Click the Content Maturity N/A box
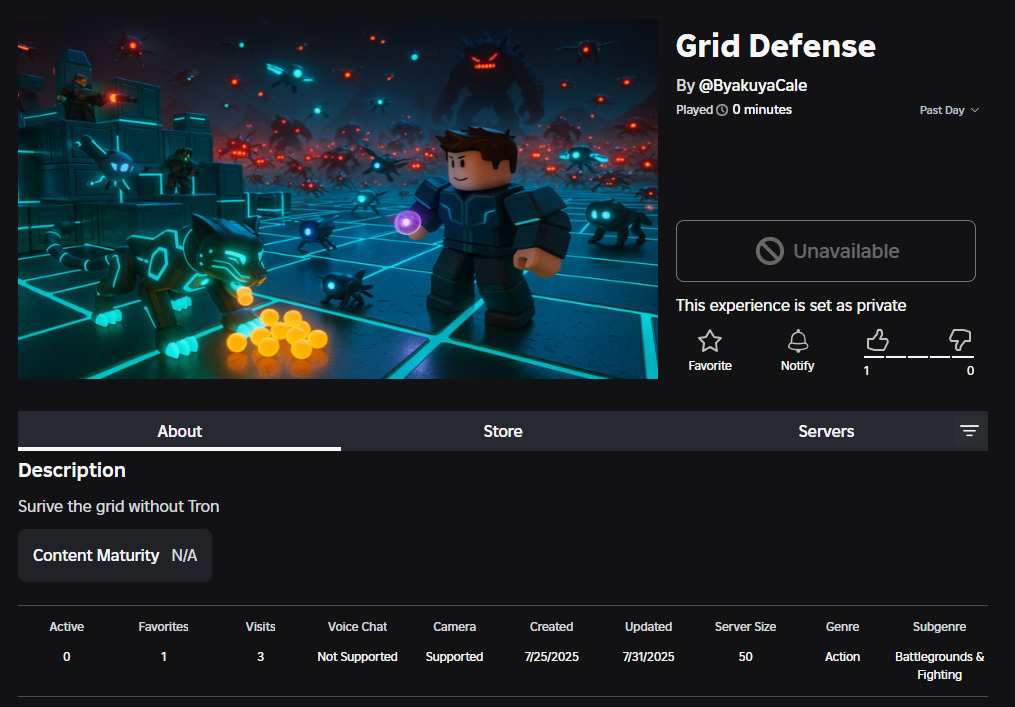The width and height of the screenshot is (1015, 707). [115, 556]
